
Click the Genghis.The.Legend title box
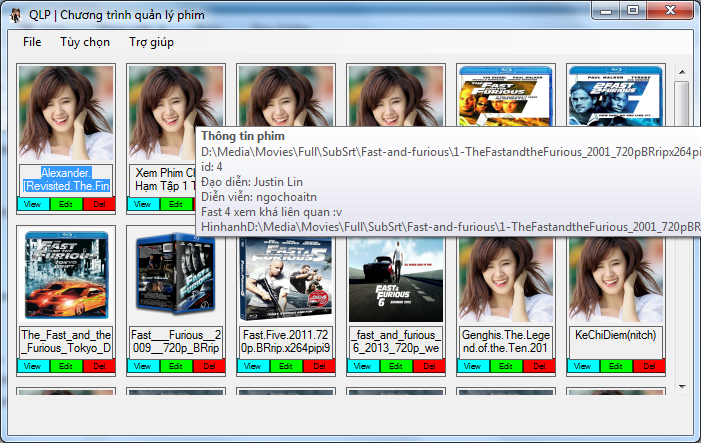(506, 342)
